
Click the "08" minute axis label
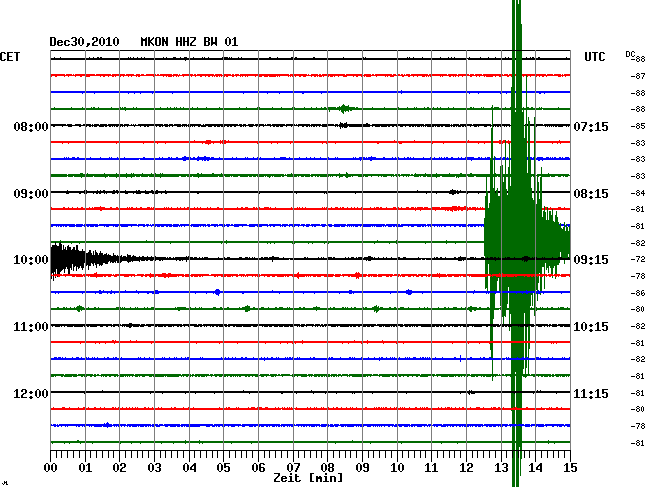(327, 468)
